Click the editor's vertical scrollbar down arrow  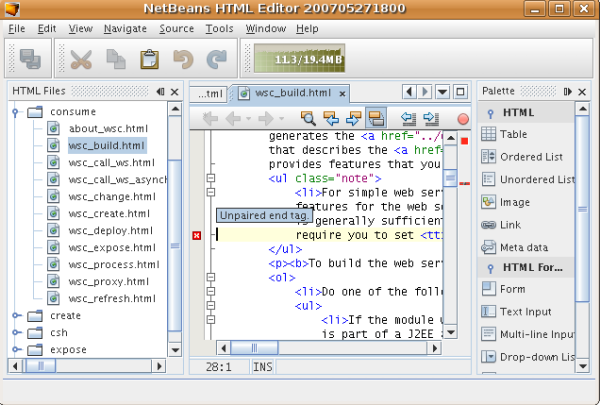point(450,332)
